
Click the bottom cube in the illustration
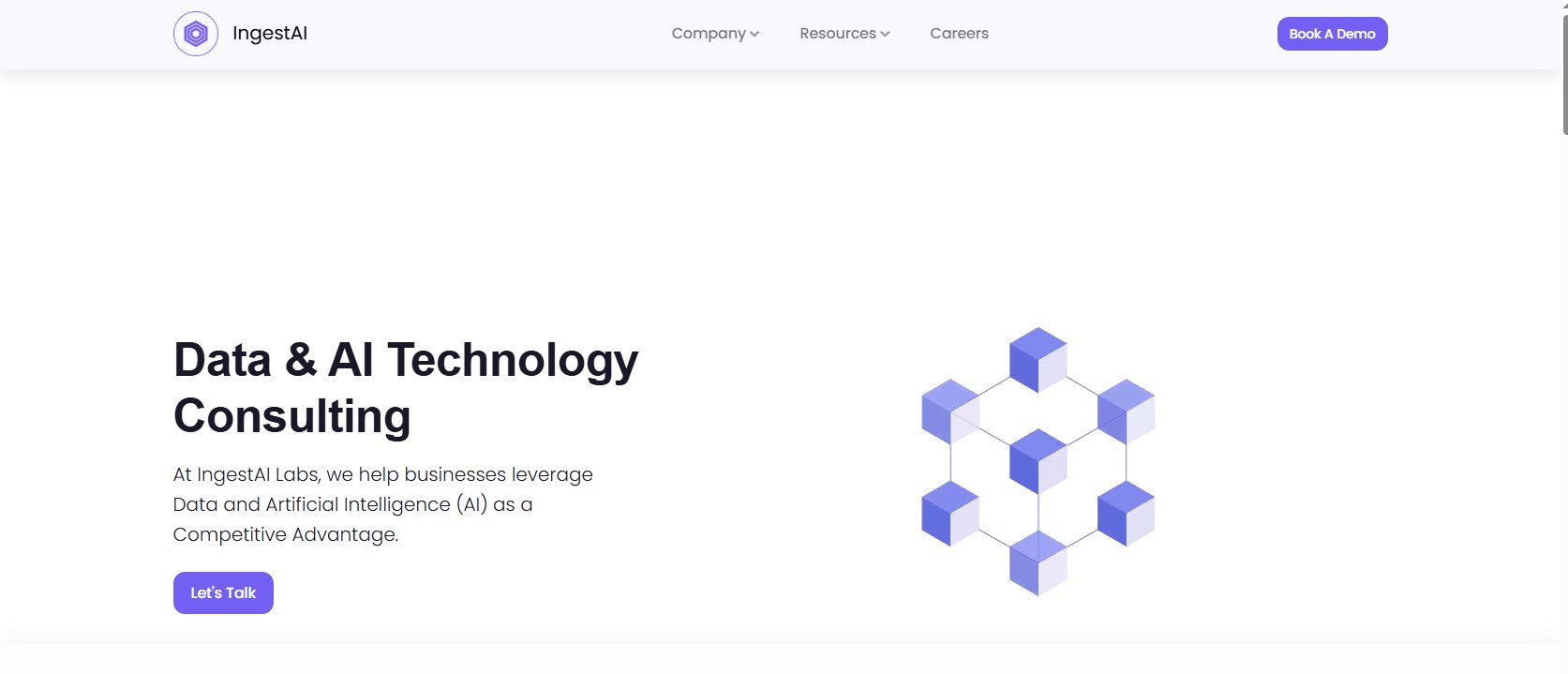point(1038,562)
